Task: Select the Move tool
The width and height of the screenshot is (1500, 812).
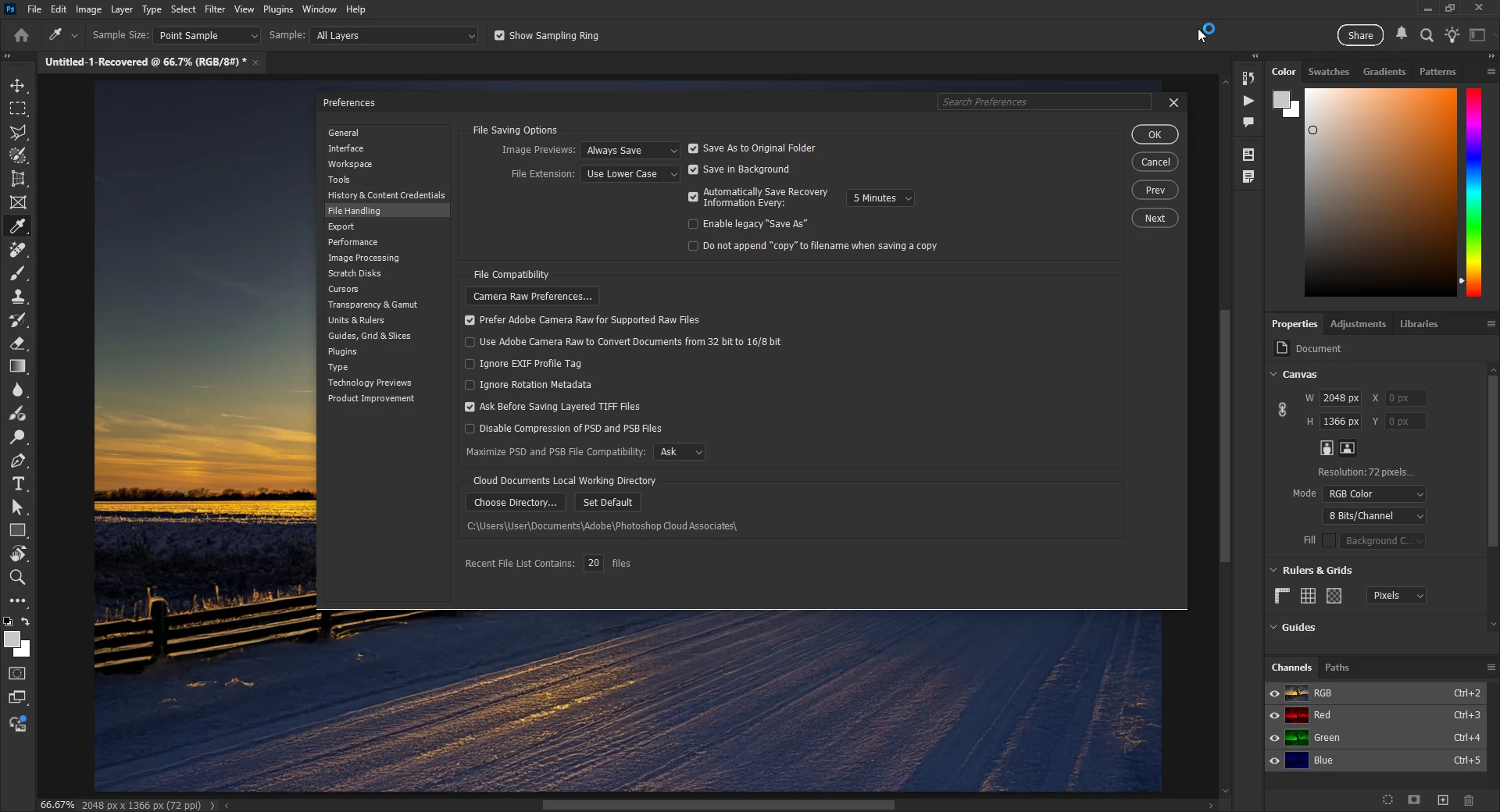Action: point(17,85)
